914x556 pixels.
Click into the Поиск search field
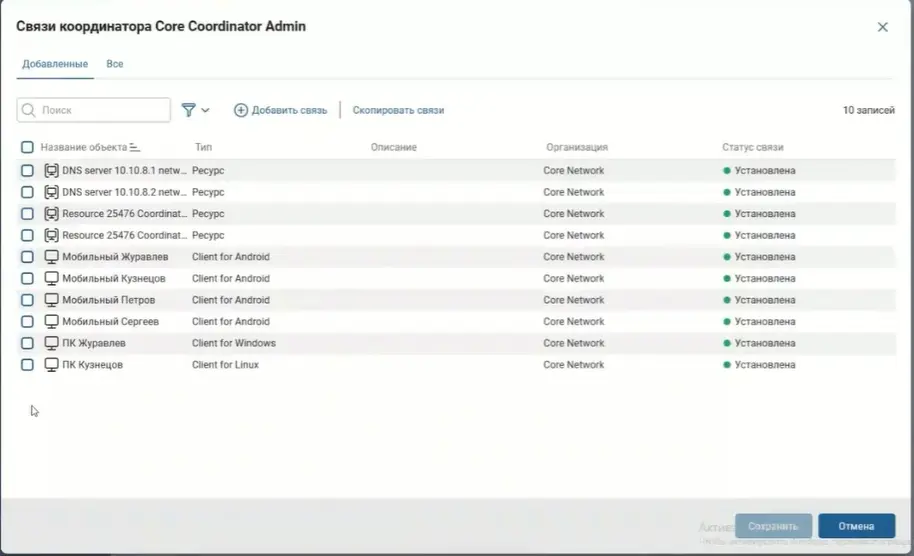point(100,110)
